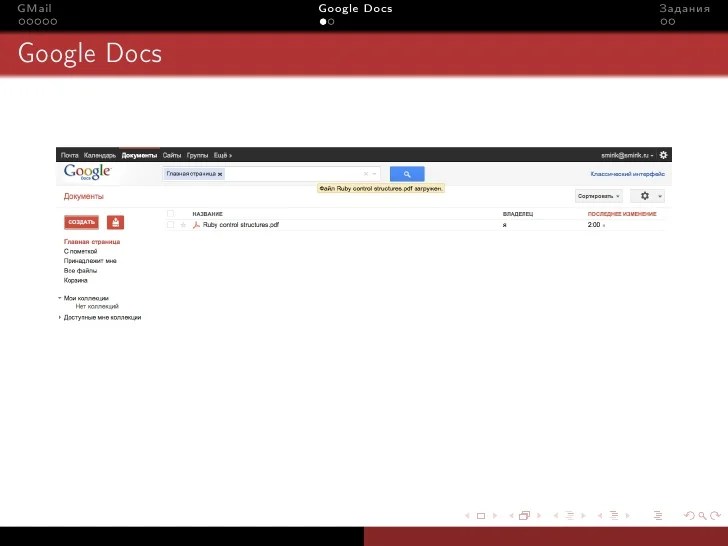
Task: Open Сайты in the top bar
Action: tap(172, 155)
